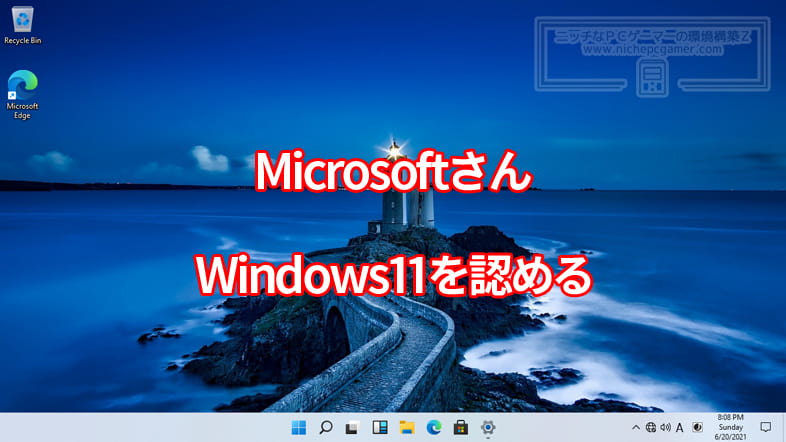Open taskbar Search magnifier
The width and height of the screenshot is (786, 442).
tap(326, 427)
